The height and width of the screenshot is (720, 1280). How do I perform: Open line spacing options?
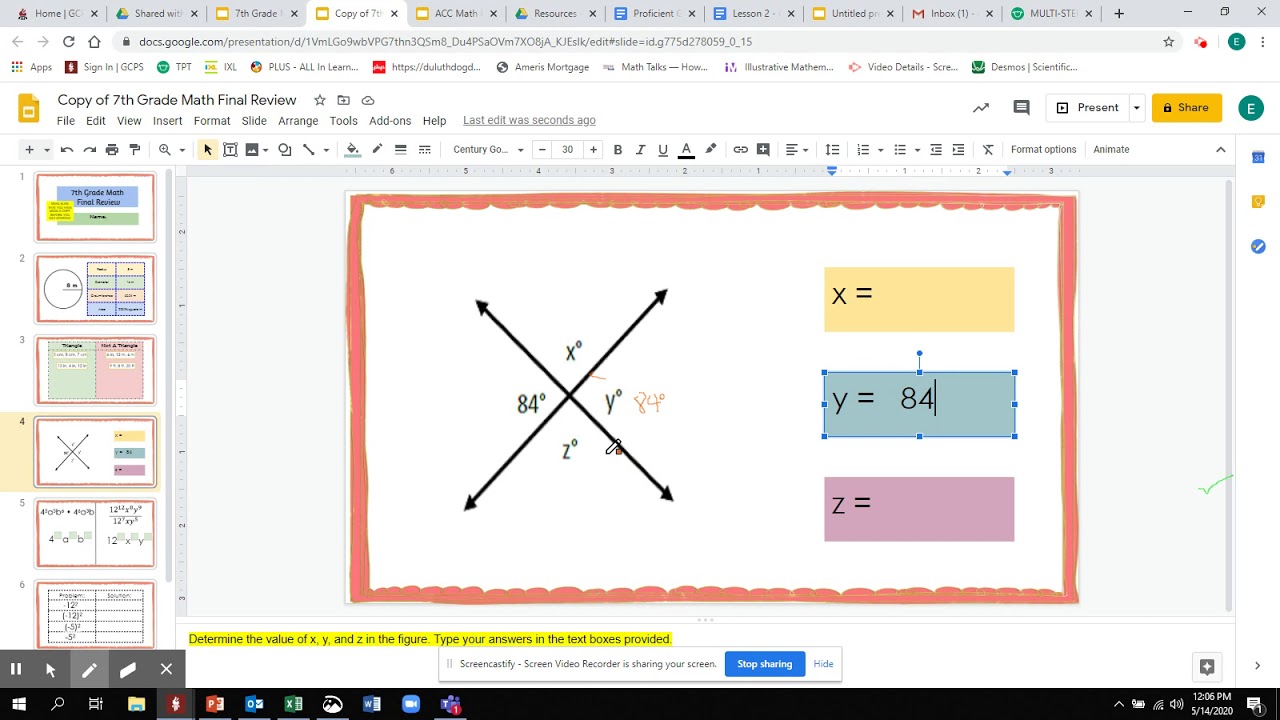point(832,150)
